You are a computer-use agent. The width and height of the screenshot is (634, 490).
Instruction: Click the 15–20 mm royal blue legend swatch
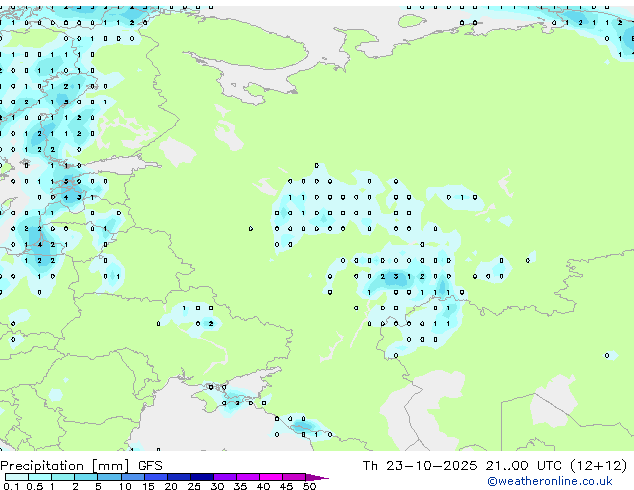(155, 477)
